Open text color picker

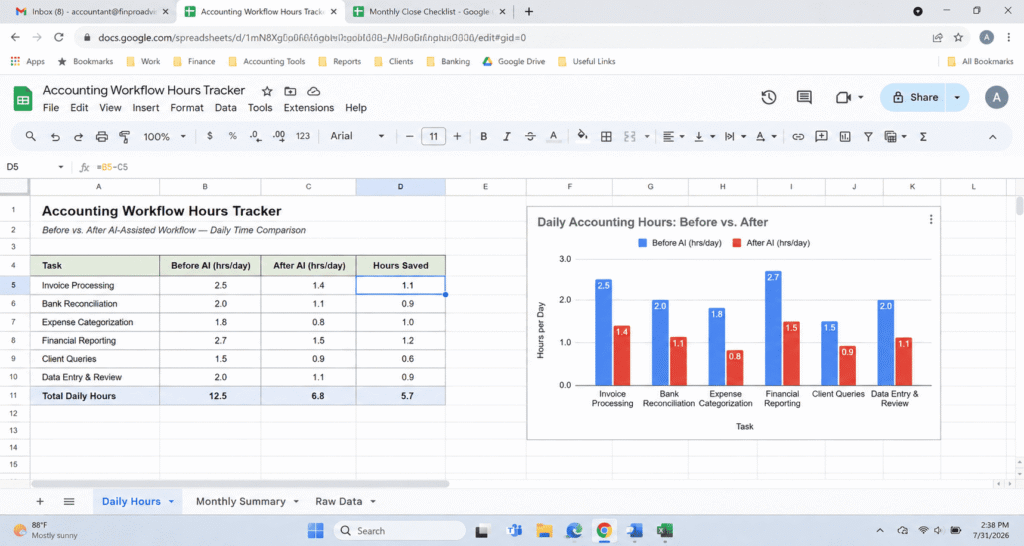pyautogui.click(x=553, y=136)
